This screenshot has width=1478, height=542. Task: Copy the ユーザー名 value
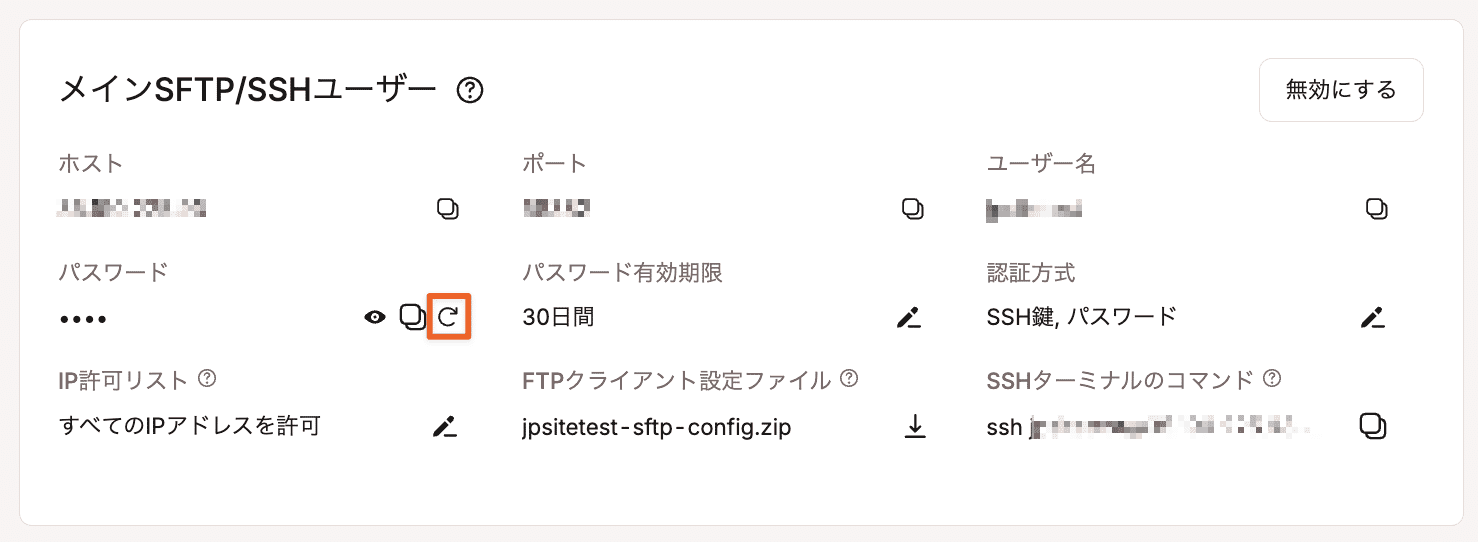[x=1377, y=209]
